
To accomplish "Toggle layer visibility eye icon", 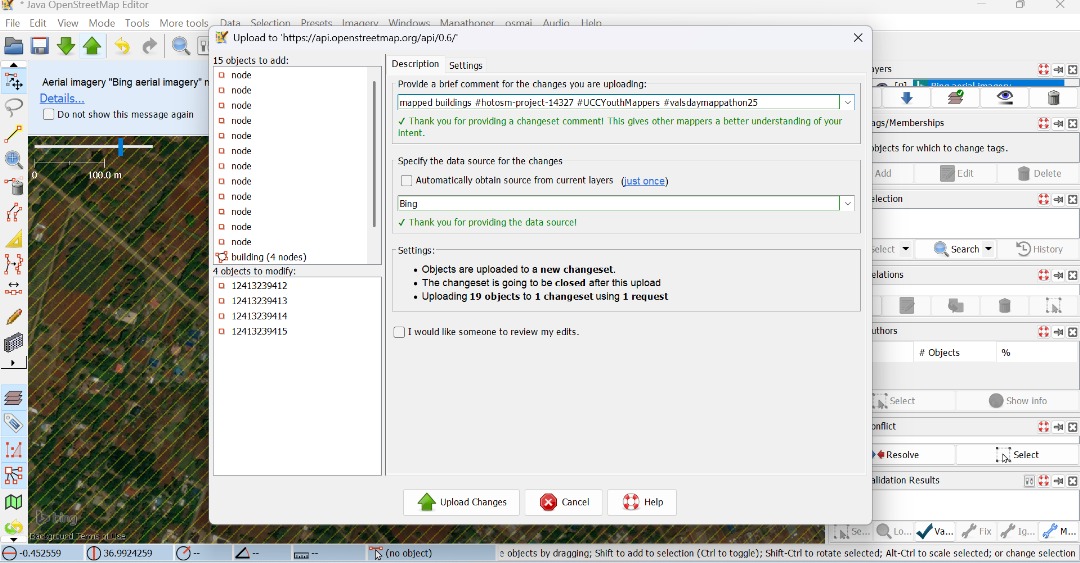I will pos(1005,98).
